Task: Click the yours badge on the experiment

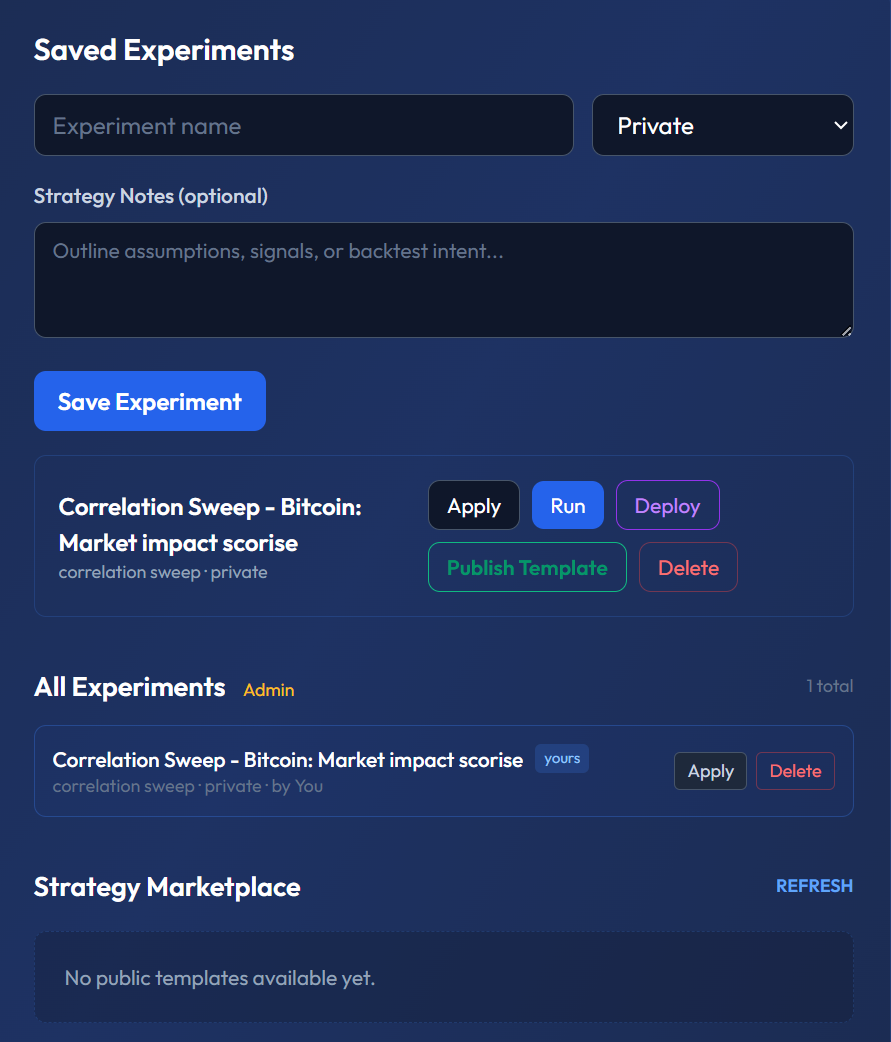Action: pos(561,758)
